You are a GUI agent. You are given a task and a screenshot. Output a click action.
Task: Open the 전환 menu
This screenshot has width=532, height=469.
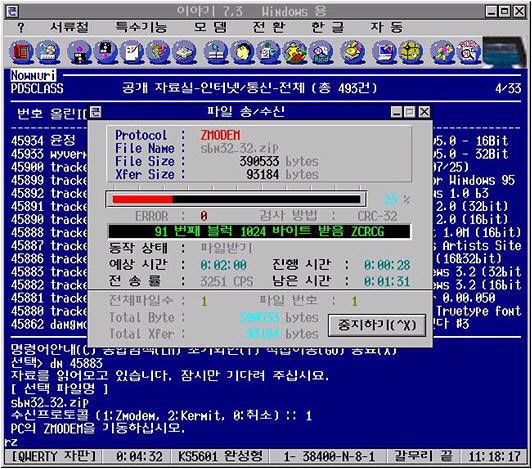coord(269,27)
